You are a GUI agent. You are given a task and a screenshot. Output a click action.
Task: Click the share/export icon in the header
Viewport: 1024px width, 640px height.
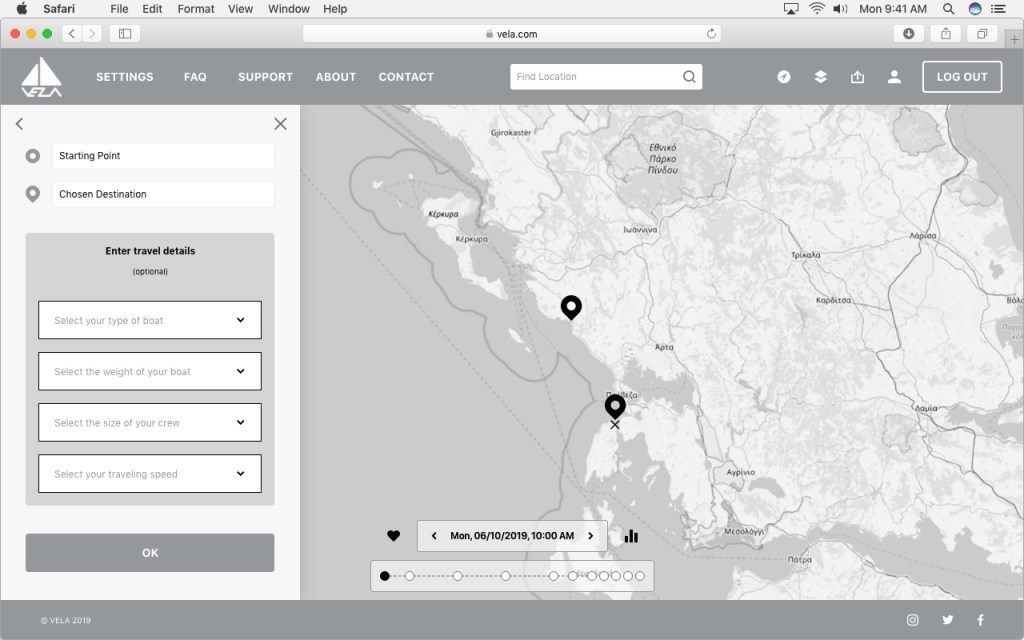tap(857, 77)
